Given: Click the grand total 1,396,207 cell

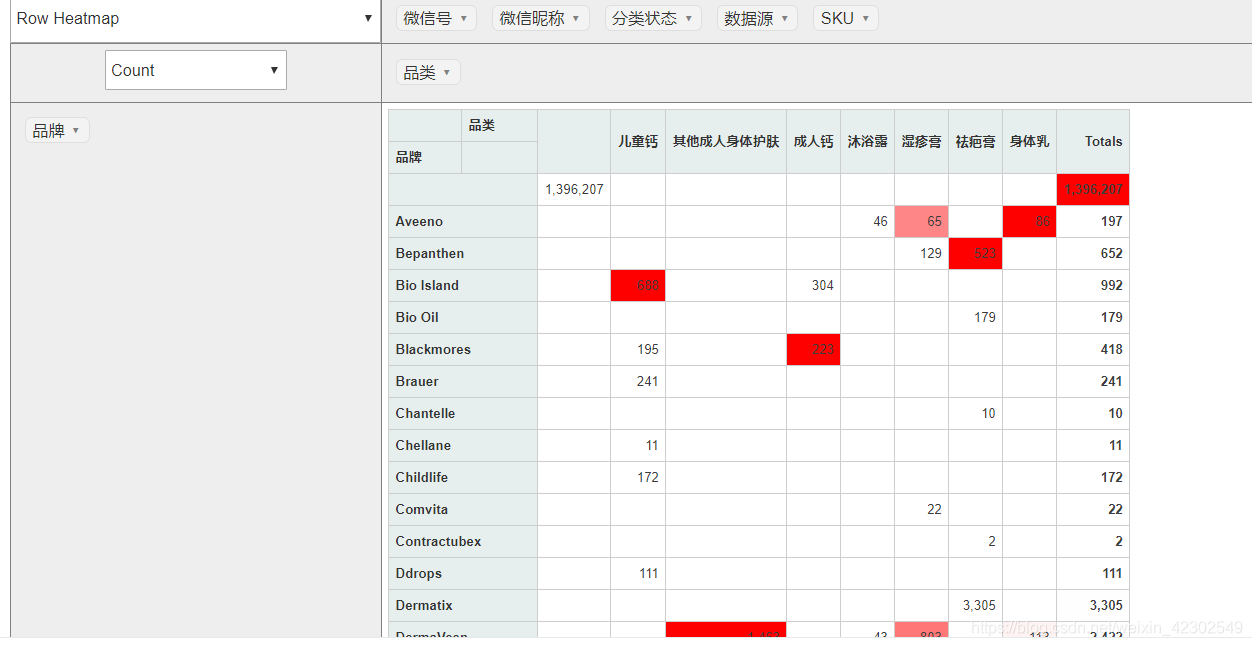Looking at the screenshot, I should [1092, 189].
